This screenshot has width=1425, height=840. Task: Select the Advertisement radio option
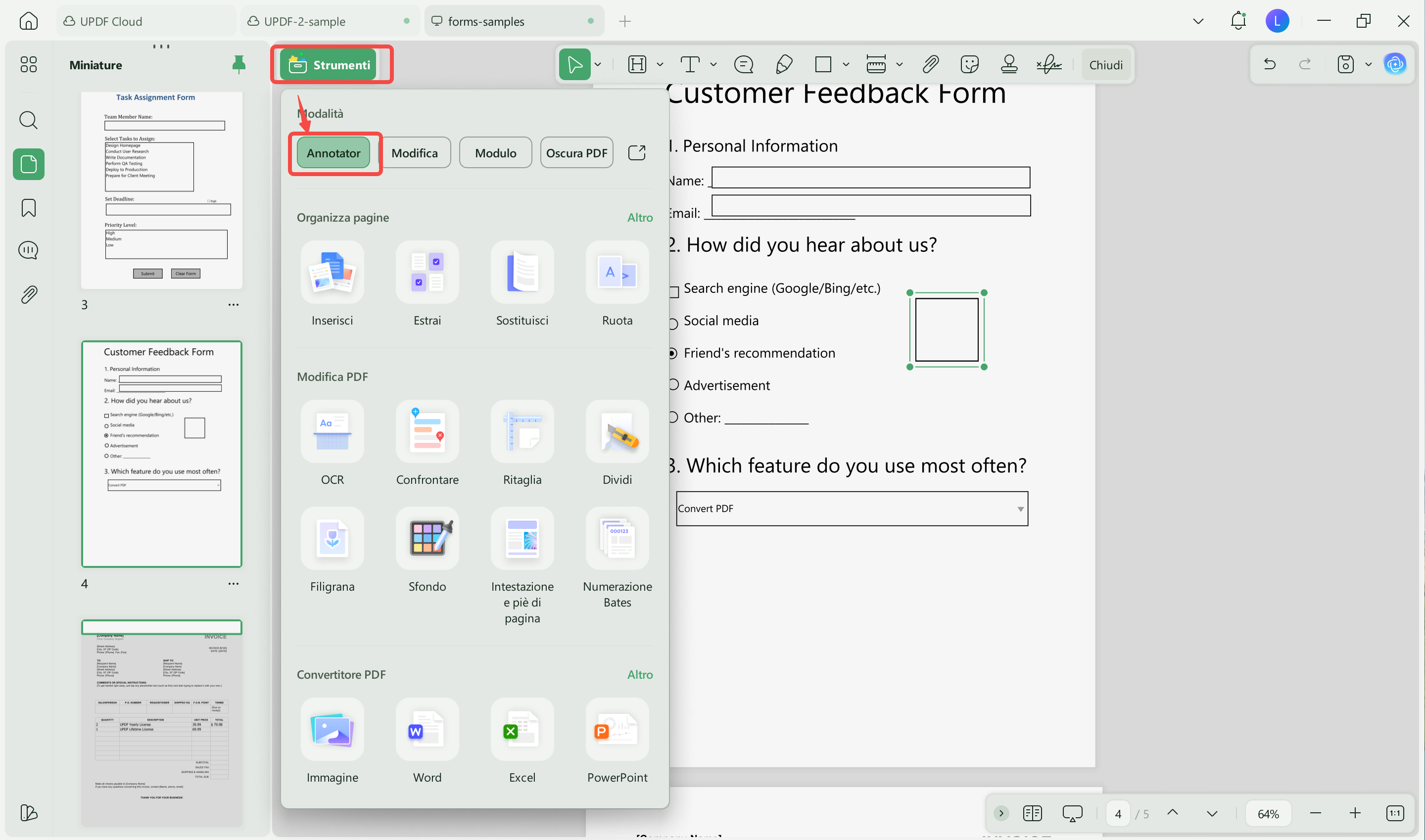(x=673, y=385)
